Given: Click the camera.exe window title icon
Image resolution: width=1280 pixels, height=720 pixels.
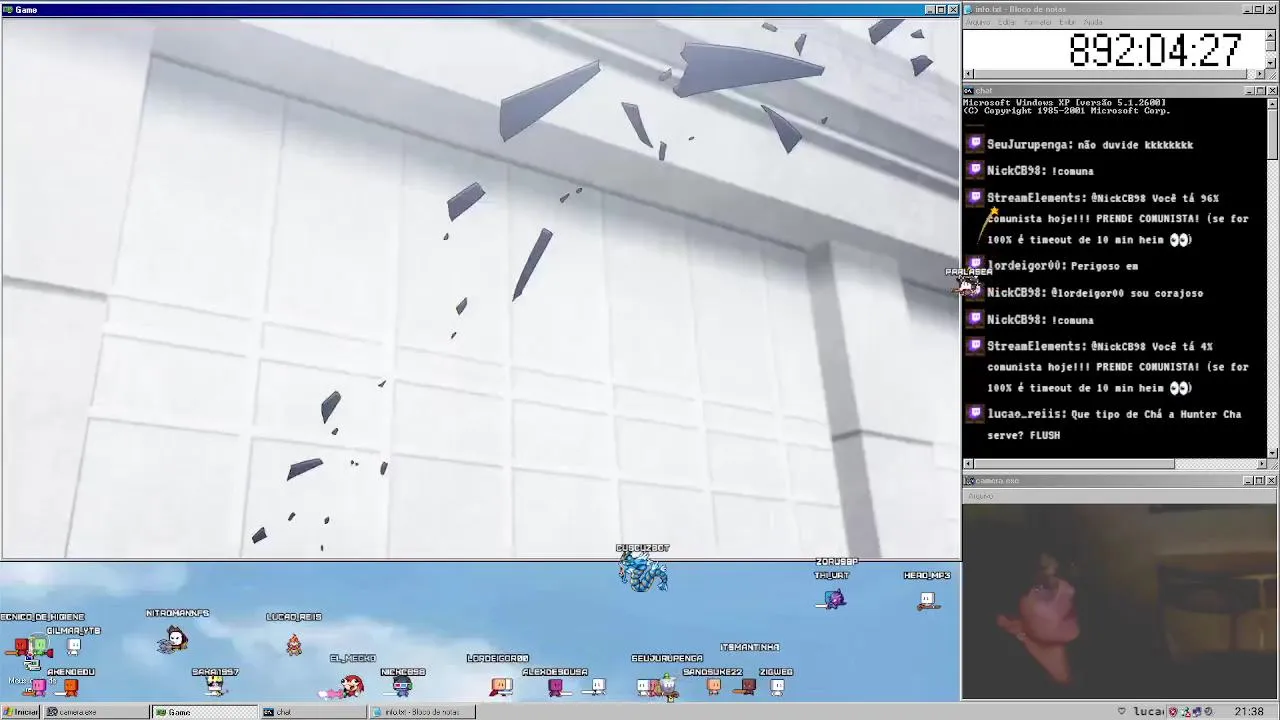Looking at the screenshot, I should click(x=969, y=481).
